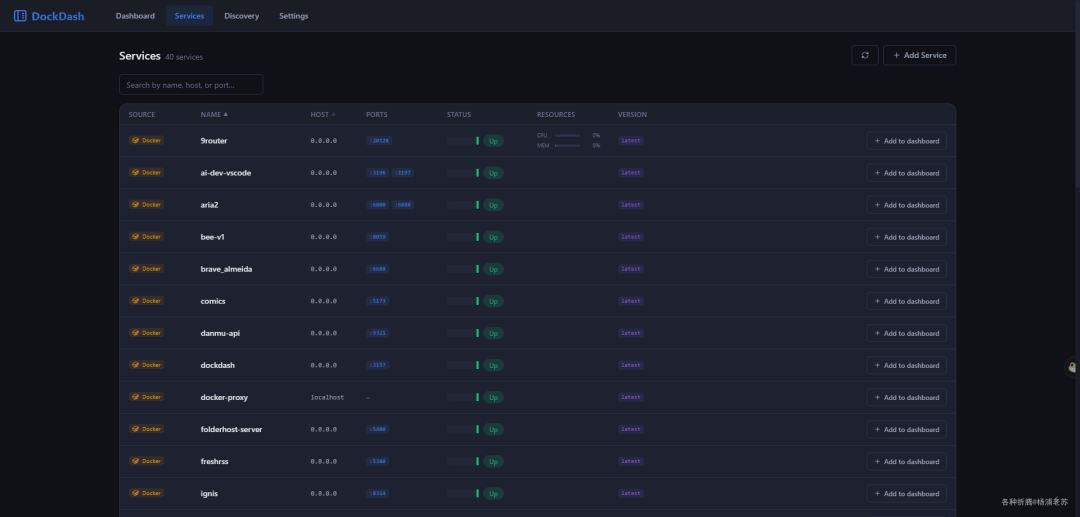Sort services by the Name column

[214, 114]
